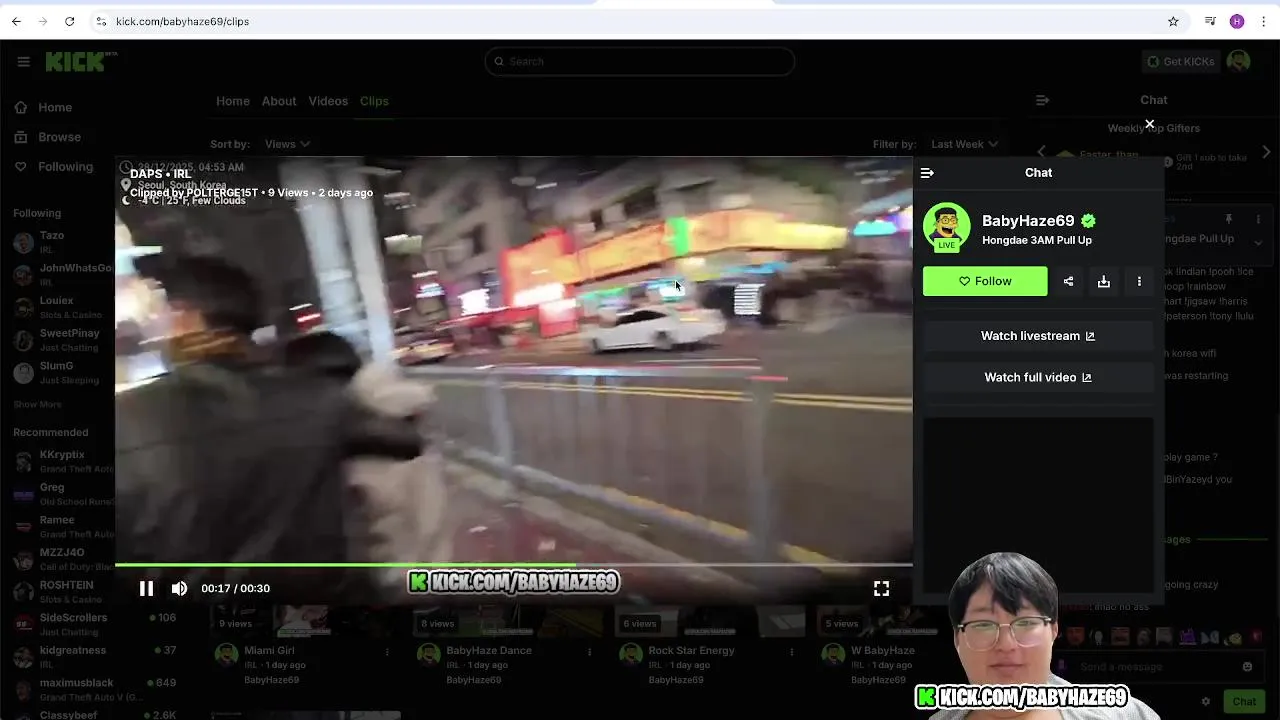
Task: Expand pinned message chevron in chat
Action: [x=1258, y=243]
